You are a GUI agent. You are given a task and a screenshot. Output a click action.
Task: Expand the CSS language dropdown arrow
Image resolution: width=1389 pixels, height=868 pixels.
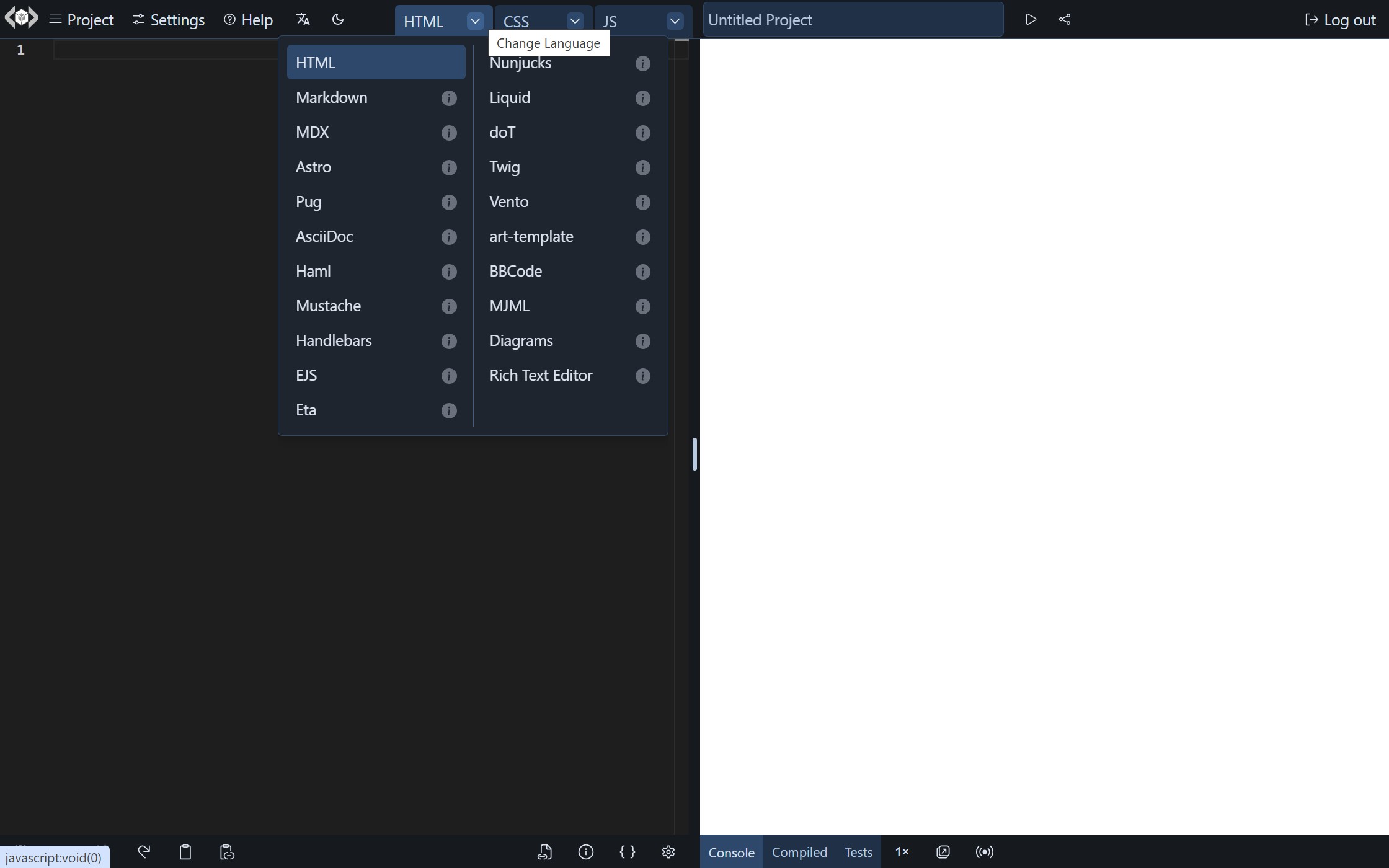coord(575,21)
